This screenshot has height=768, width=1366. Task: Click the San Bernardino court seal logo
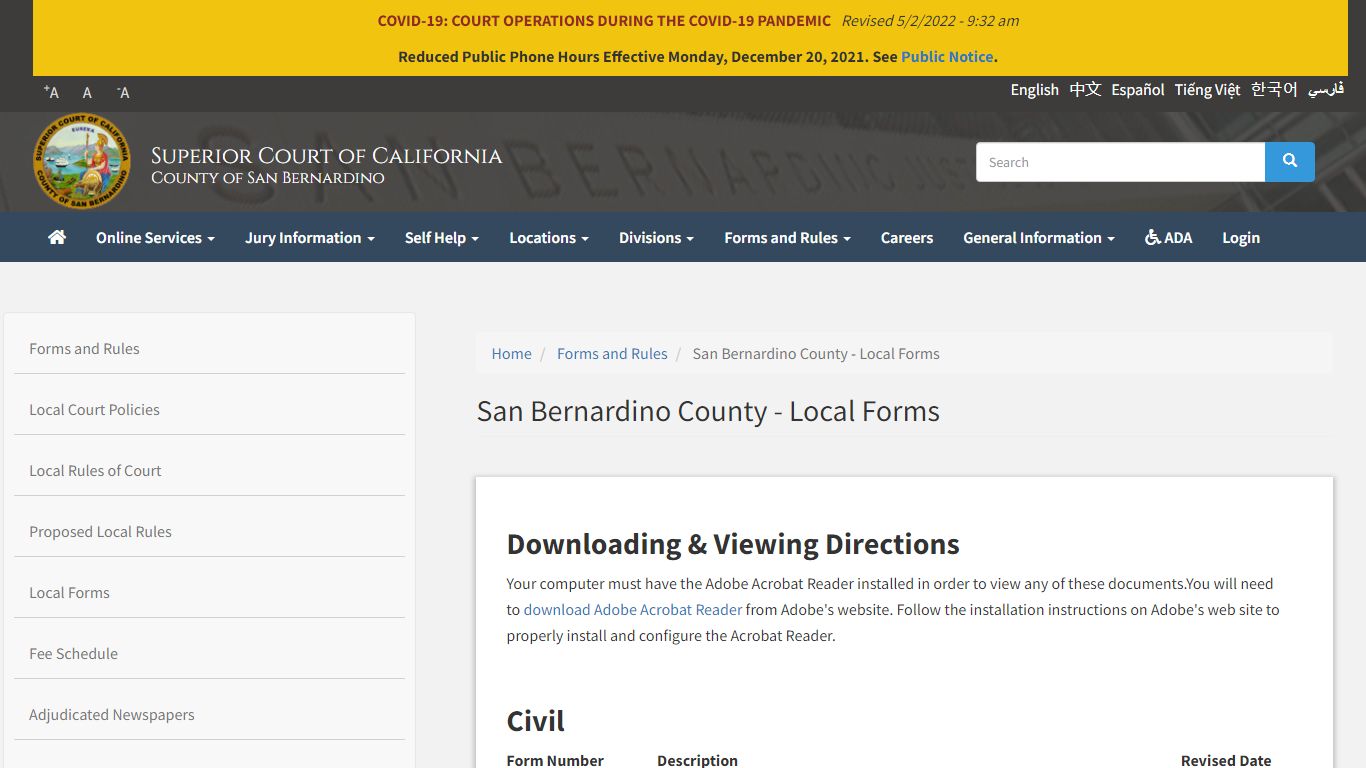(x=81, y=161)
